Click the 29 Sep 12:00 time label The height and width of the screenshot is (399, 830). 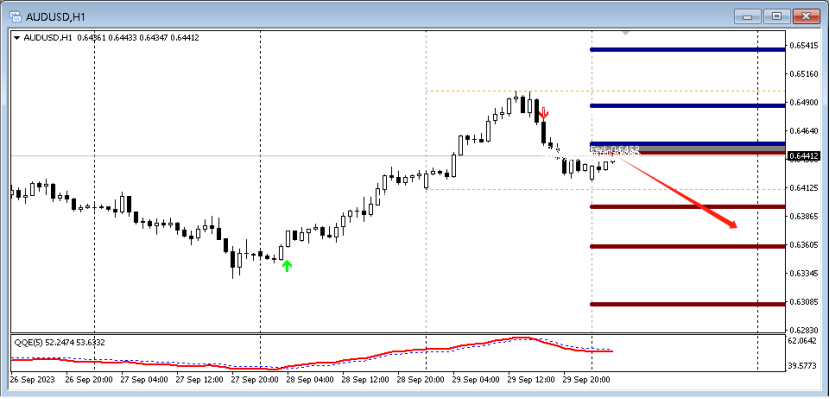(531, 380)
